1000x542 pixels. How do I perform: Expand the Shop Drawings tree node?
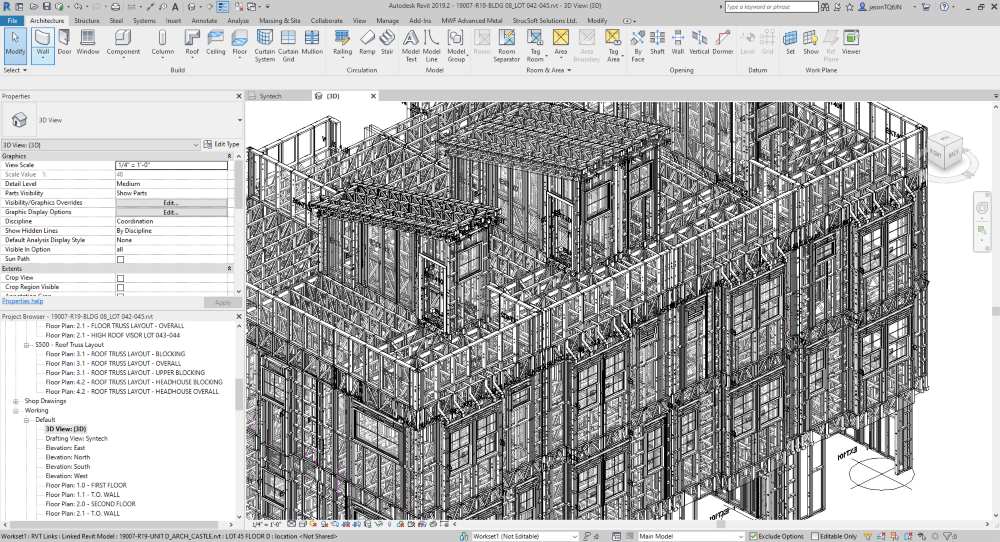coord(17,401)
